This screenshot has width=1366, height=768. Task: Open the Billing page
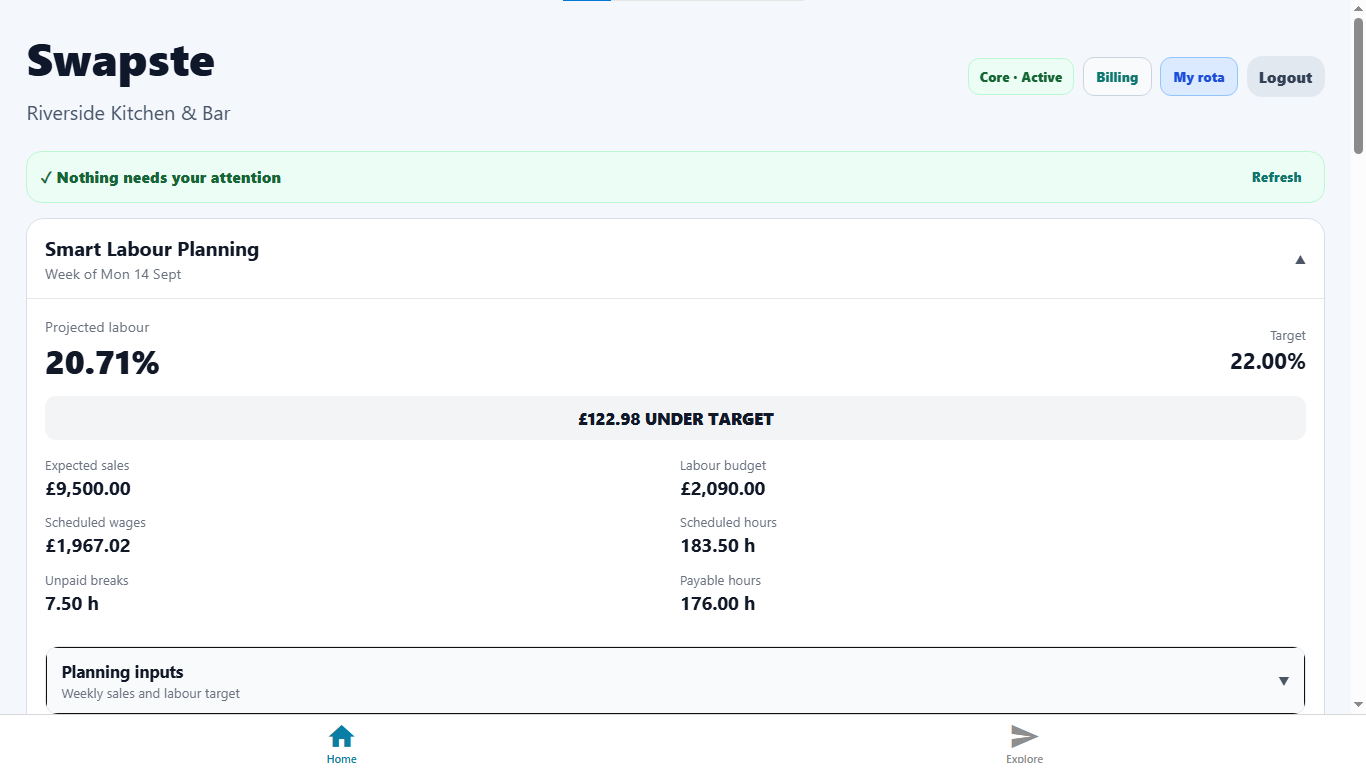(x=1117, y=77)
